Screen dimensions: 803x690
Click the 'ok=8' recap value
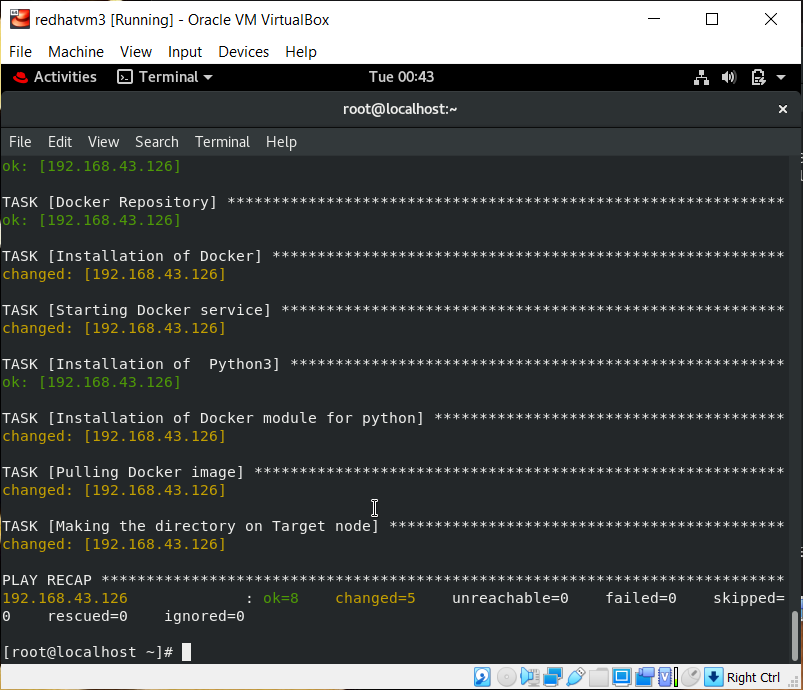pyautogui.click(x=281, y=598)
